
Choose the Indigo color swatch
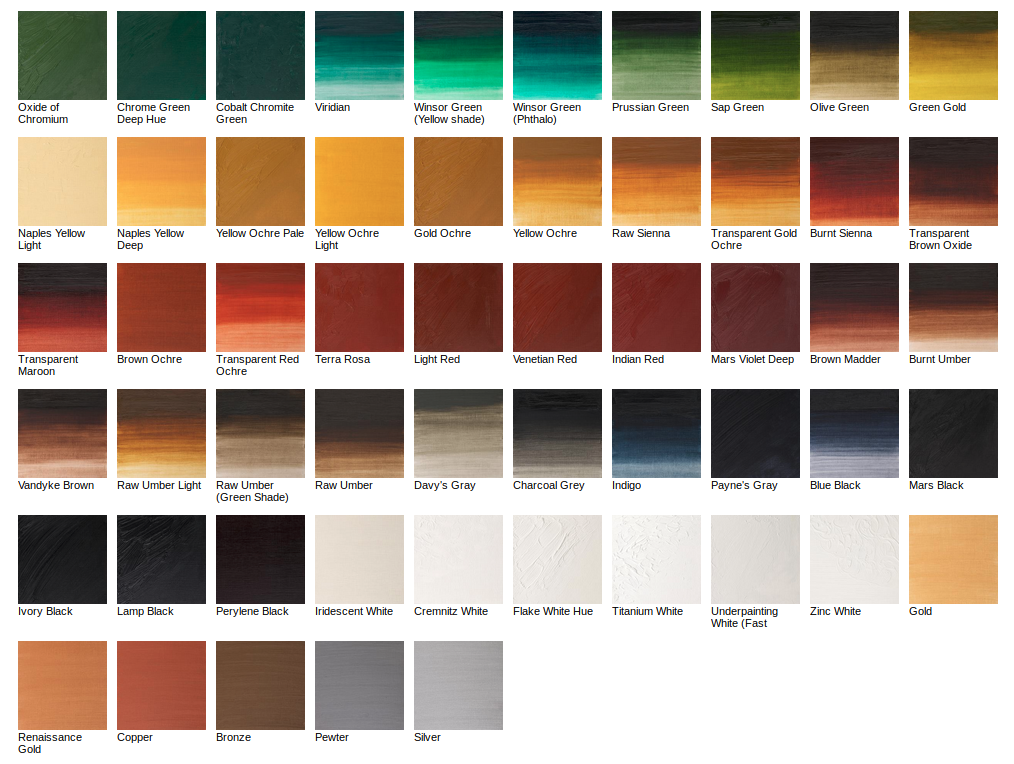pyautogui.click(x=656, y=433)
